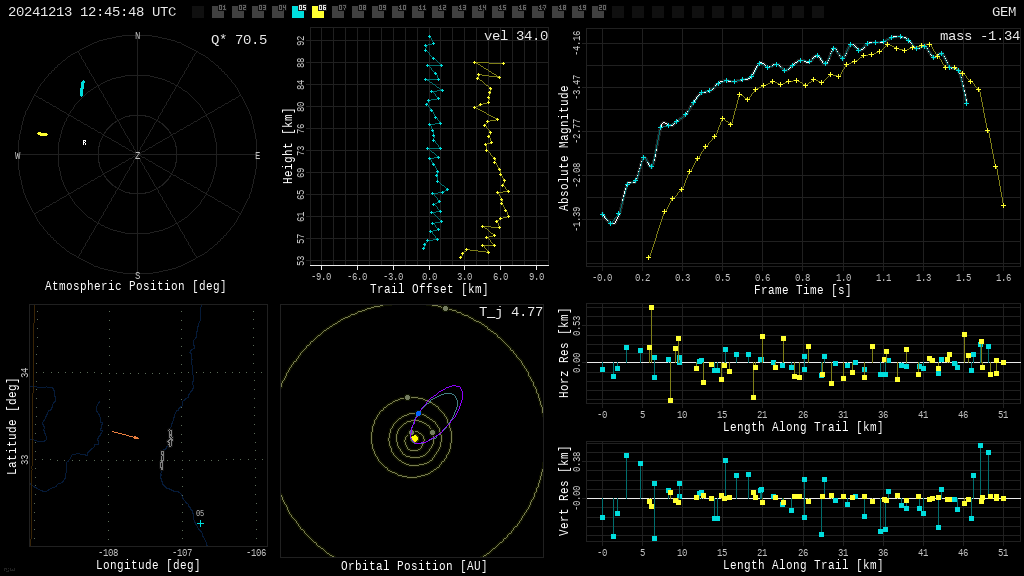The image size is (1024, 576).
Task: Select the cyan meteor trail in sky plot
Action: (82, 88)
